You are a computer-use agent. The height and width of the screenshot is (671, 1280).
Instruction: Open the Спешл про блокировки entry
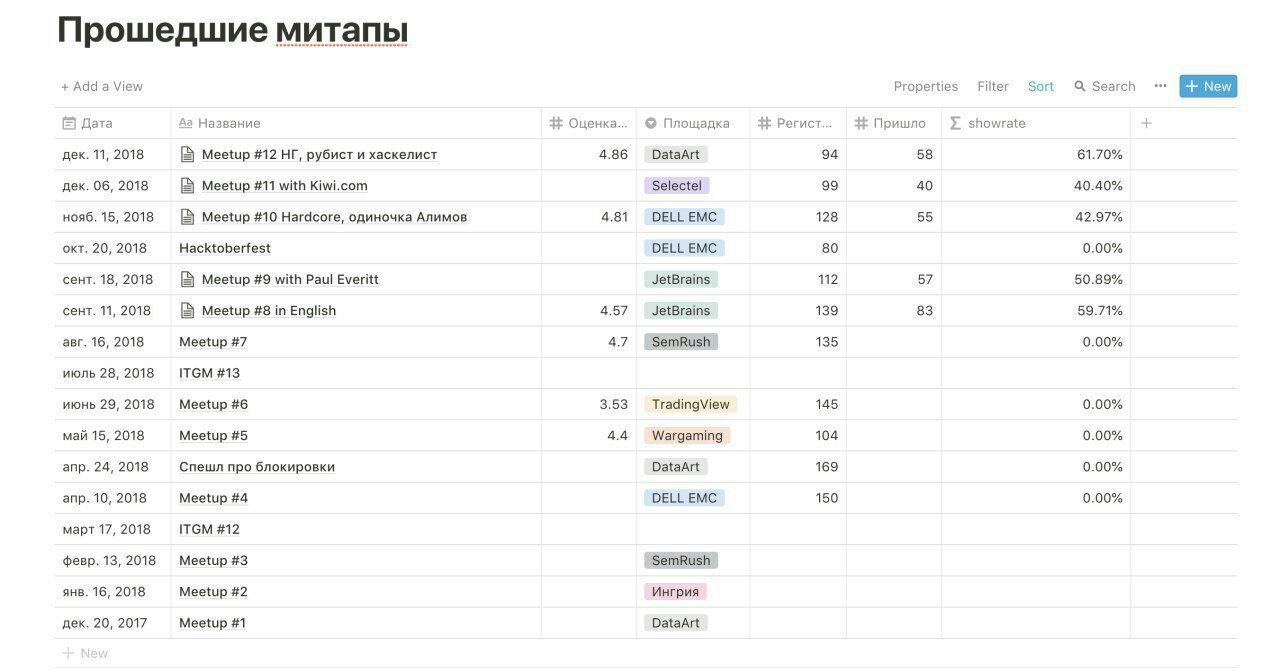(x=257, y=466)
